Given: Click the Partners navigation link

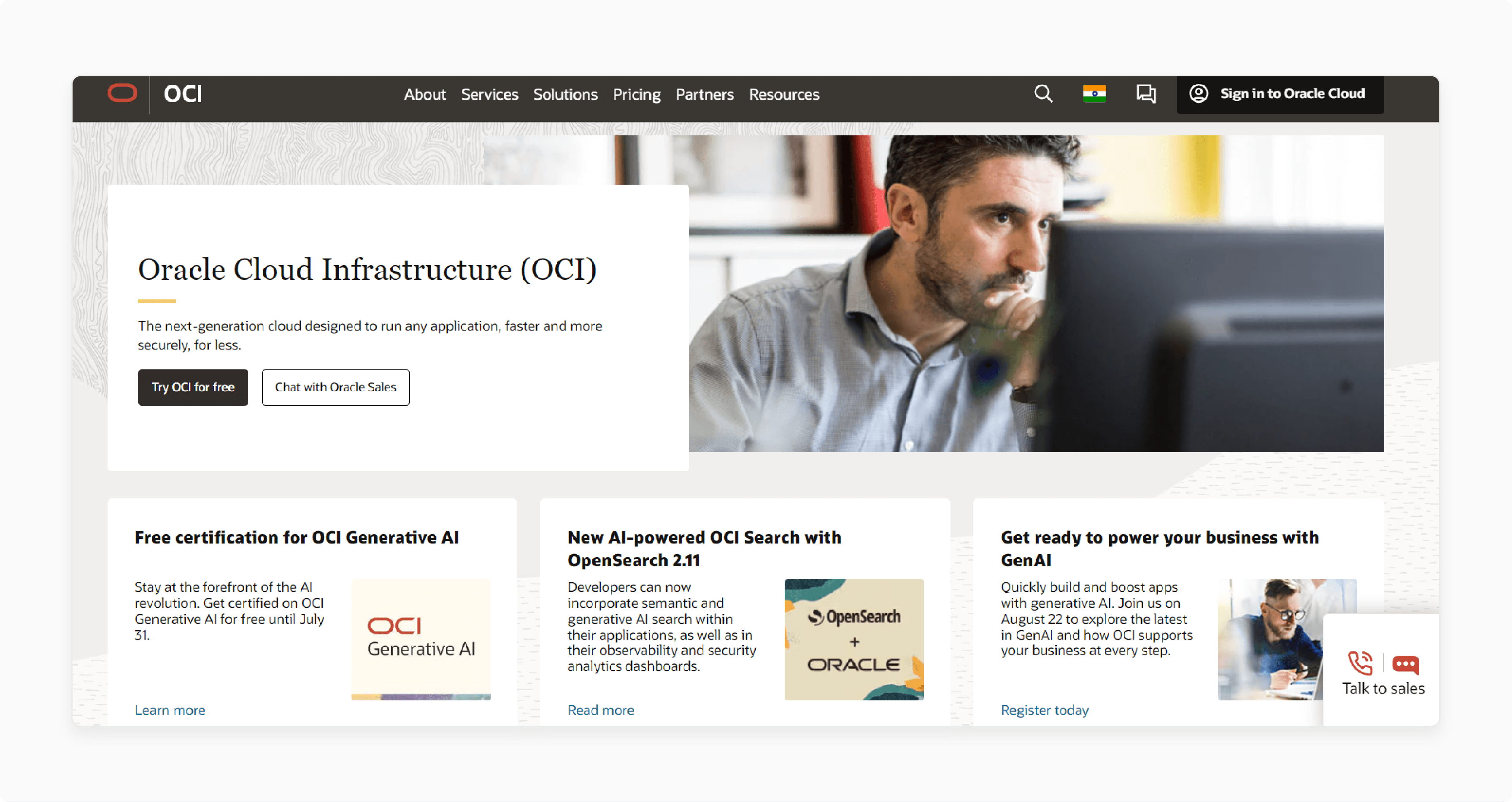Looking at the screenshot, I should click(705, 94).
